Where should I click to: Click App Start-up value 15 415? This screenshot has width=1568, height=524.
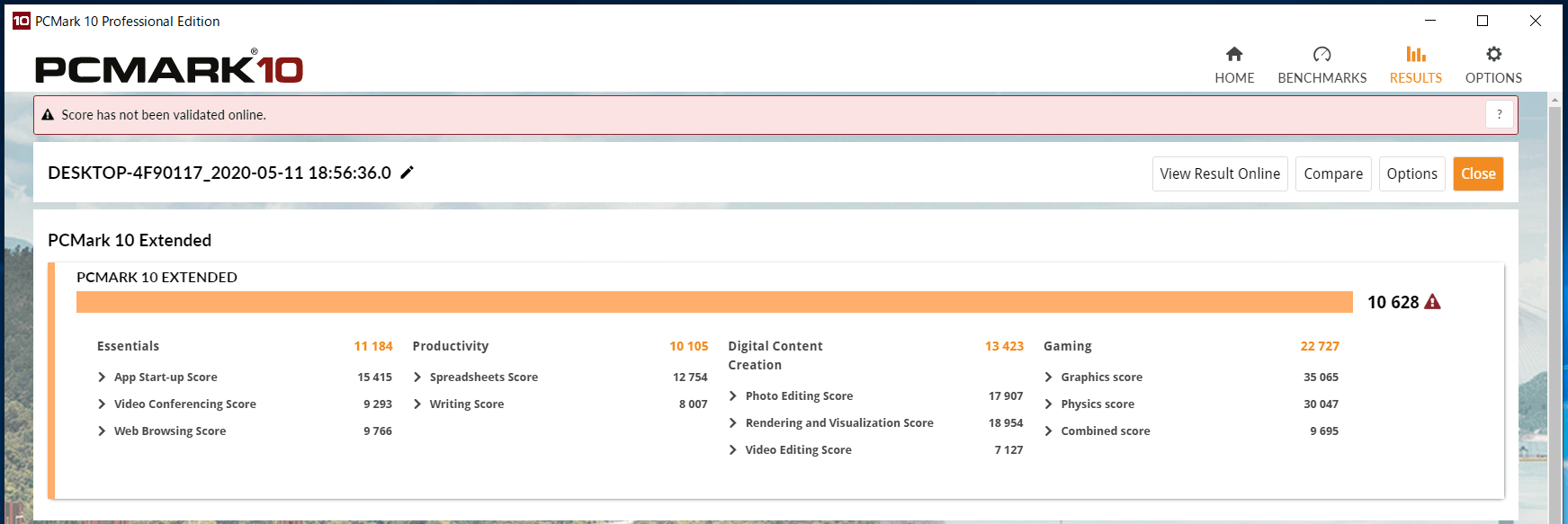tap(374, 377)
